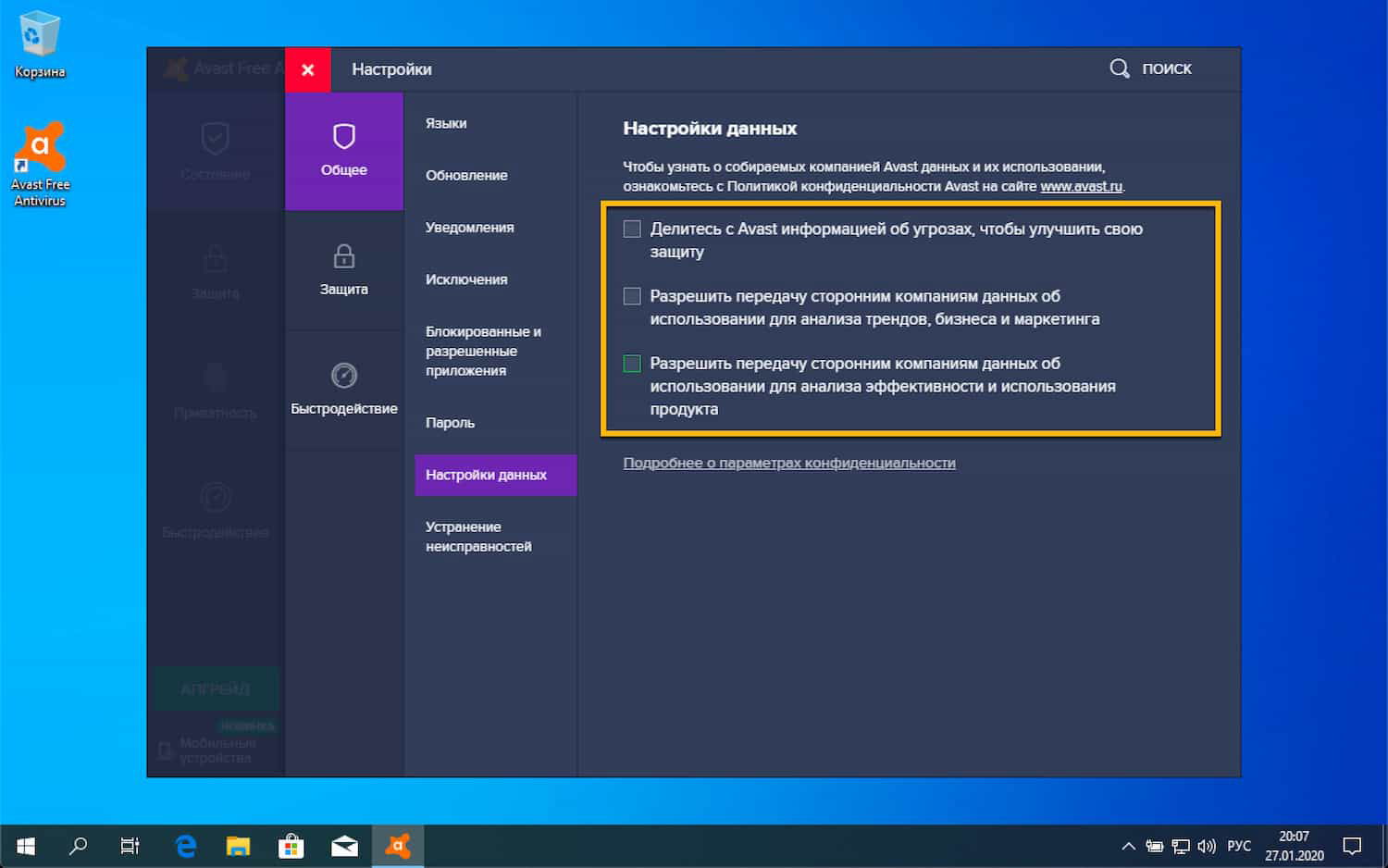Switch to the Языки settings tab
1388x868 pixels.
[445, 122]
